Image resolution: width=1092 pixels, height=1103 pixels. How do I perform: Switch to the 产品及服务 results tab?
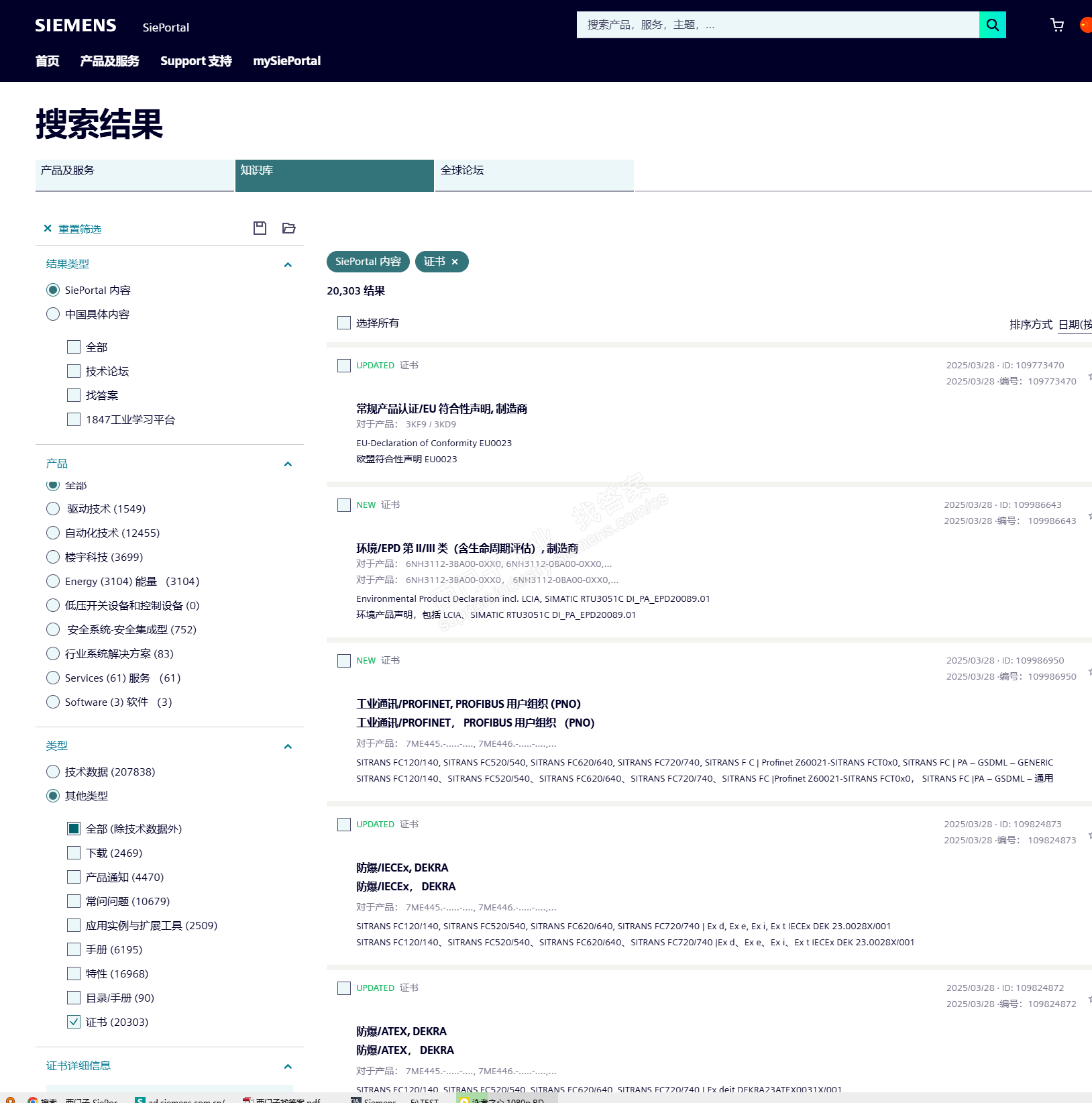coord(135,175)
